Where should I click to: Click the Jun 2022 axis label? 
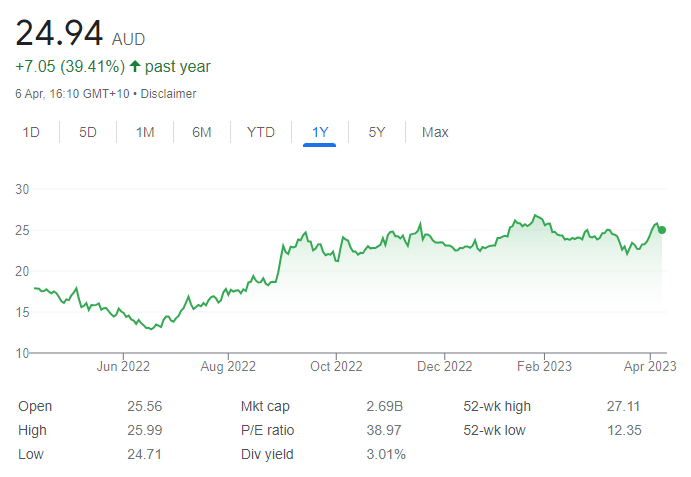click(123, 366)
